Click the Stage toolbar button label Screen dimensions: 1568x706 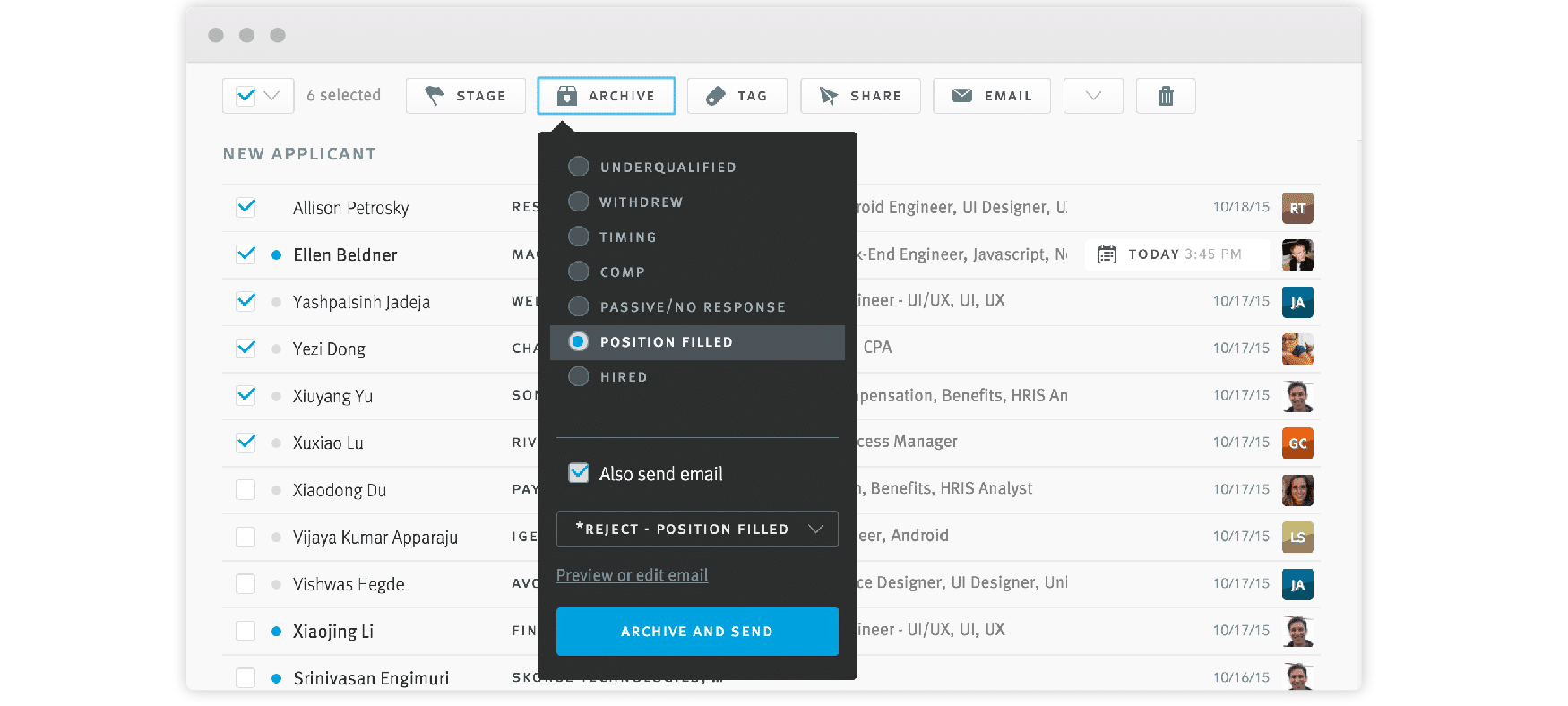click(481, 96)
